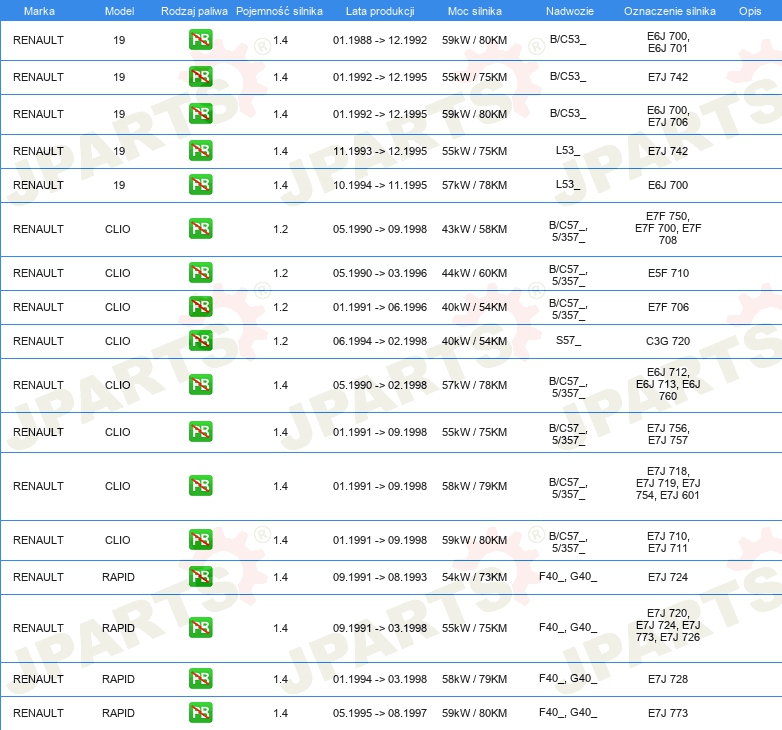
Task: Click body code S57_
Action: point(568,341)
